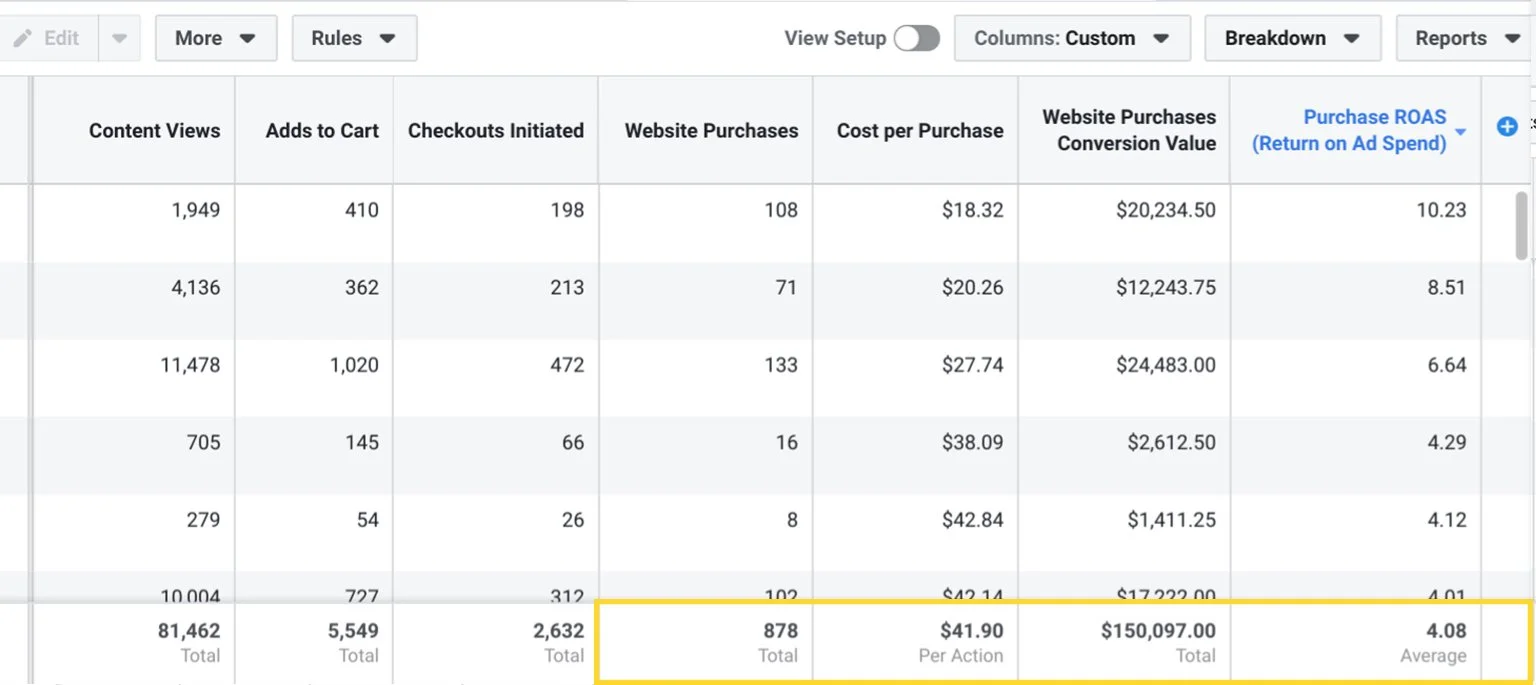This screenshot has width=1536, height=685.
Task: Toggle the View Setup switch
Action: tap(916, 38)
